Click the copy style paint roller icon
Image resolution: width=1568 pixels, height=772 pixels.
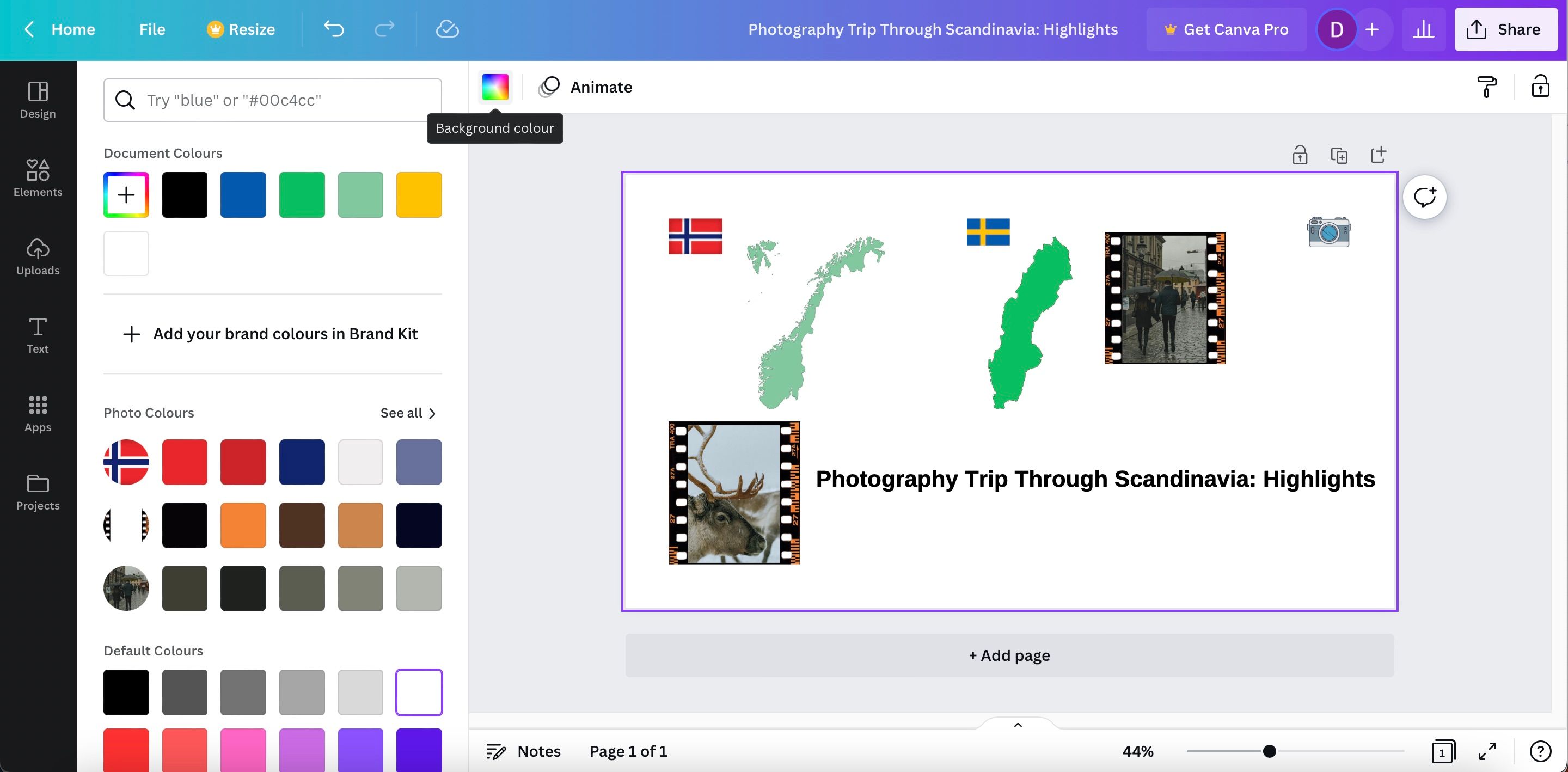(x=1486, y=87)
